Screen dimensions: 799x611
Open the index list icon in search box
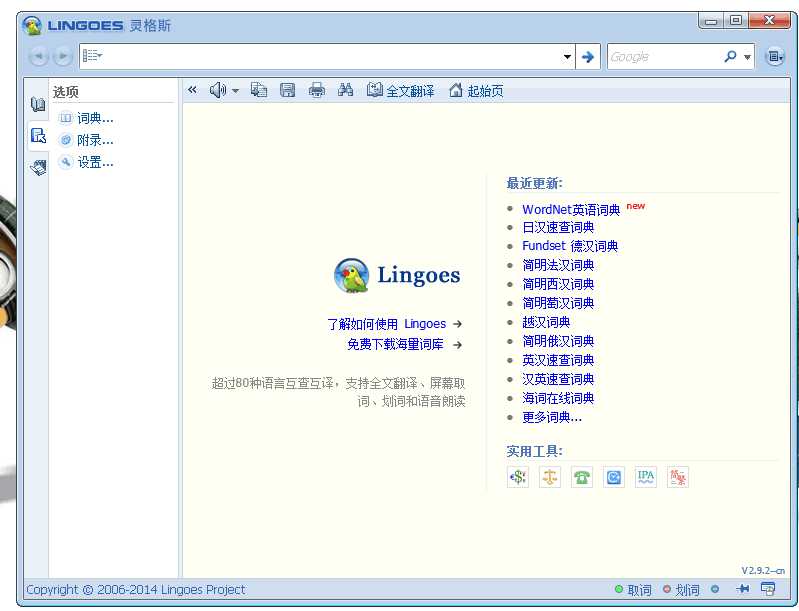(x=92, y=56)
